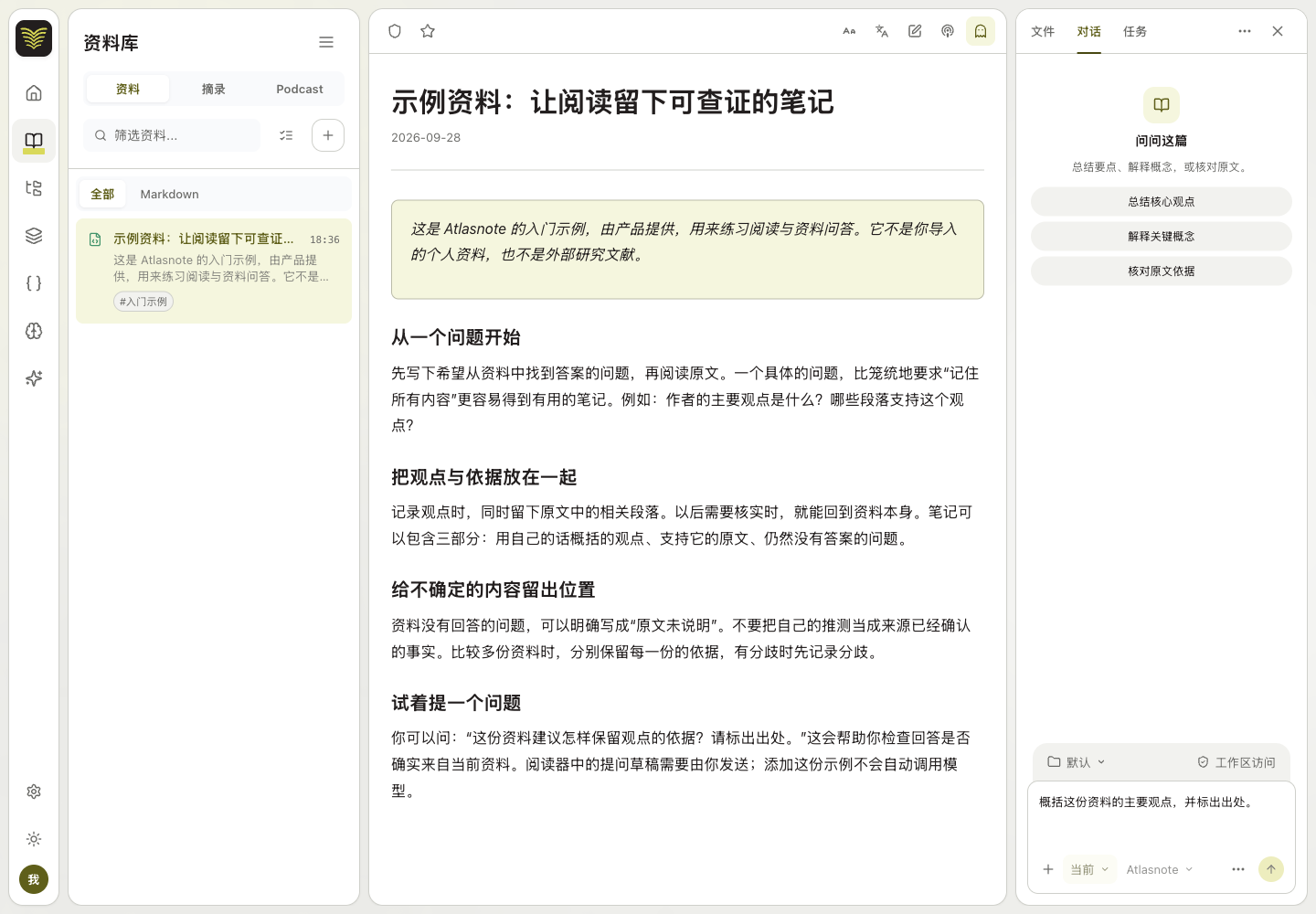Click the 工作区访问 permission toggle
Screen dimensions: 1316x914
1236,762
